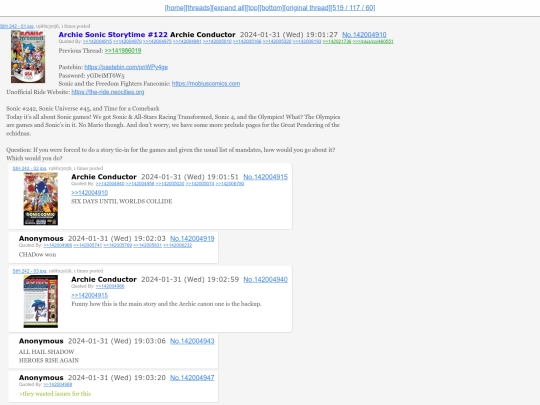
Task: Click the Quoted By link under post No.142004947
Action: tap(58, 384)
